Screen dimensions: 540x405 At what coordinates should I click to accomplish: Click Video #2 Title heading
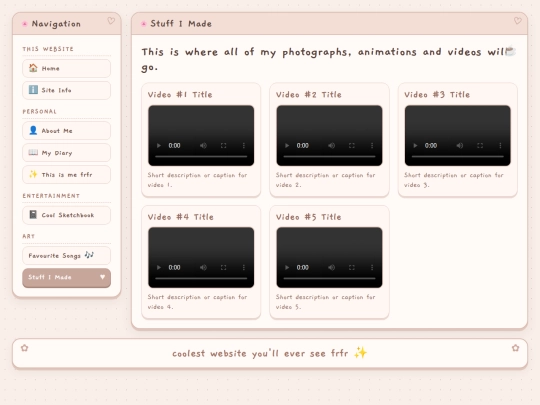[x=309, y=95]
